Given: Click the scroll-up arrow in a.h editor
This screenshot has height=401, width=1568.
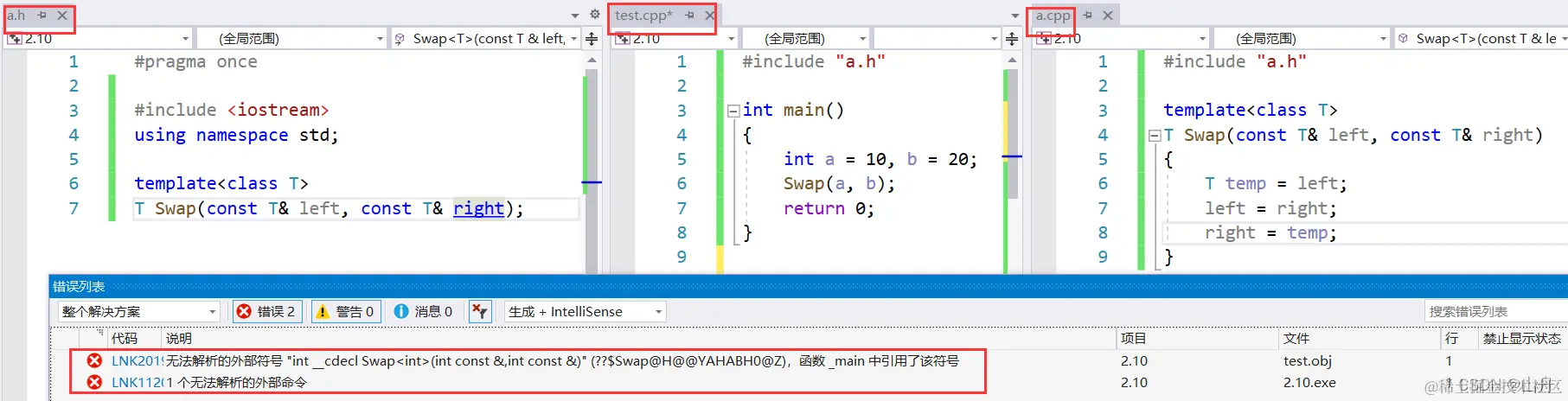Looking at the screenshot, I should [x=592, y=60].
